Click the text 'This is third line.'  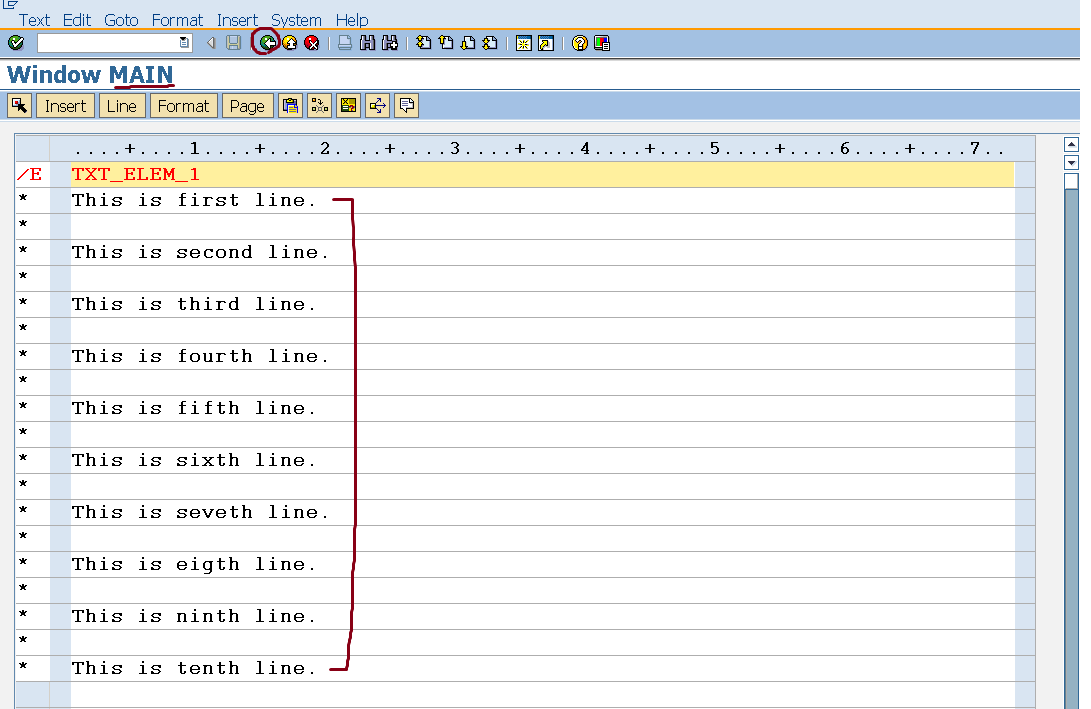tap(194, 304)
